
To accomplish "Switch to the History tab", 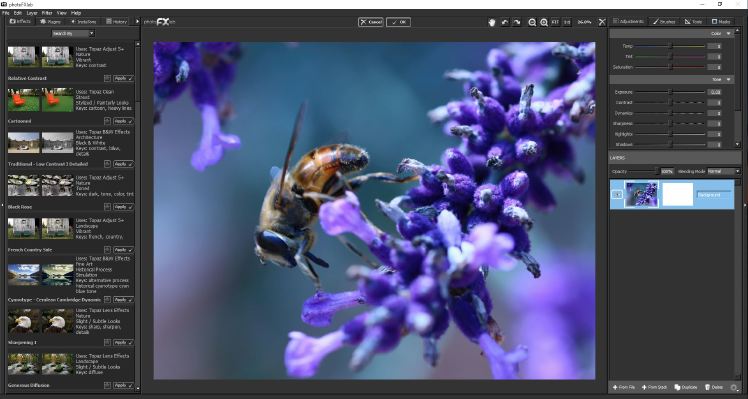I will pyautogui.click(x=117, y=21).
